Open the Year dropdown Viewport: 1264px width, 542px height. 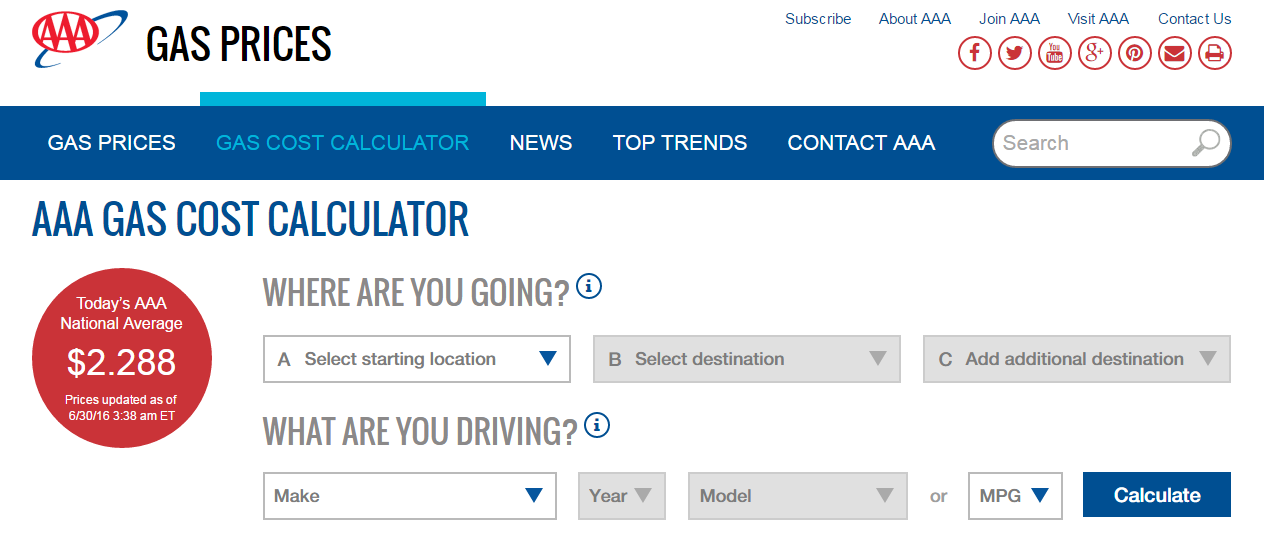tap(622, 496)
